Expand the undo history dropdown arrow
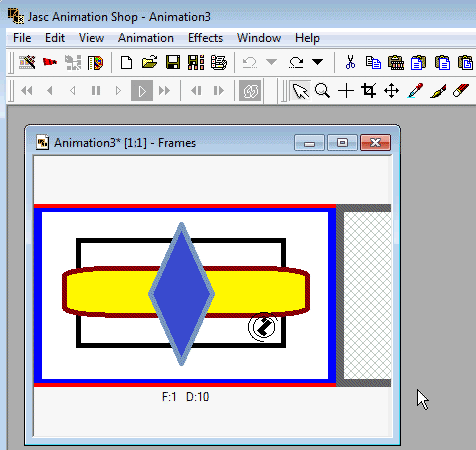 271,62
